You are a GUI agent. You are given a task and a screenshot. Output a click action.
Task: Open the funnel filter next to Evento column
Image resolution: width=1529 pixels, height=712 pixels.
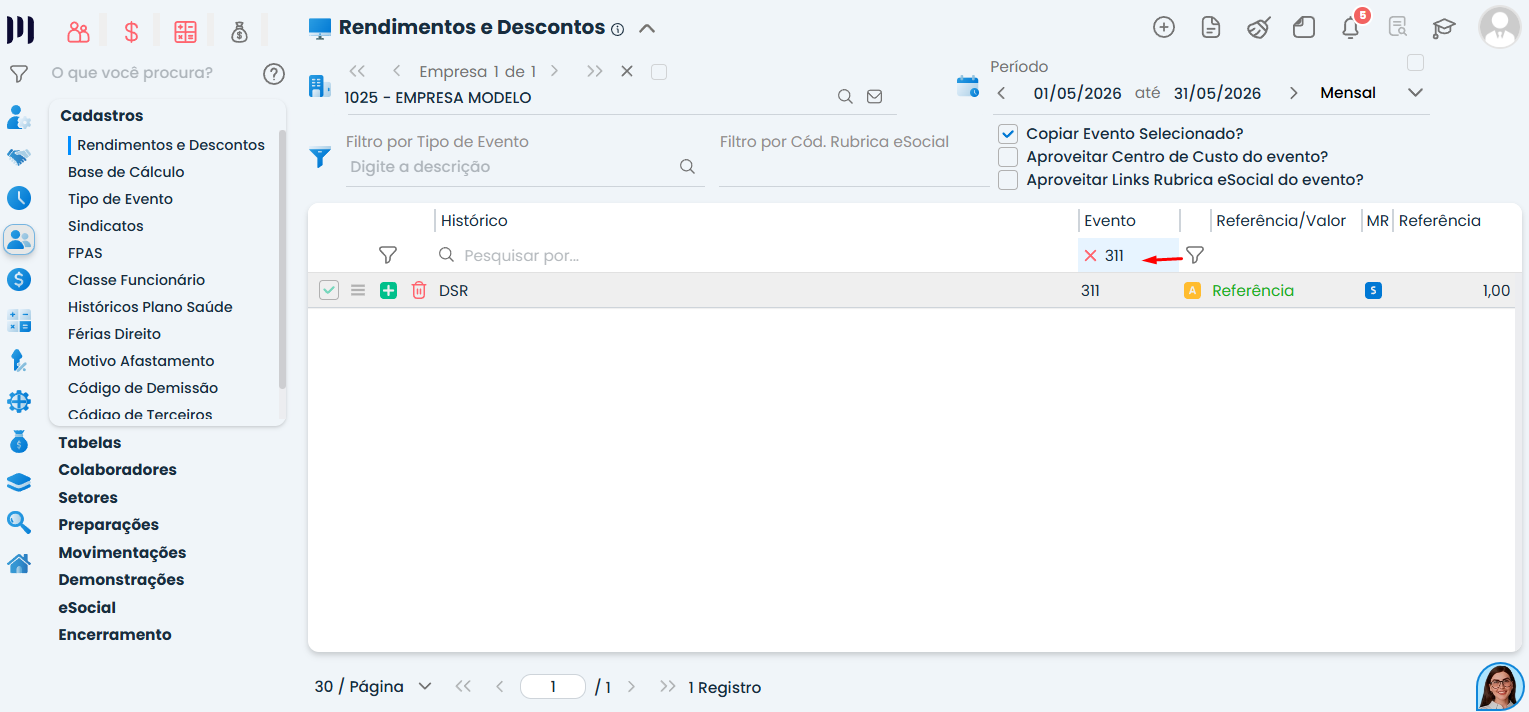[1194, 255]
